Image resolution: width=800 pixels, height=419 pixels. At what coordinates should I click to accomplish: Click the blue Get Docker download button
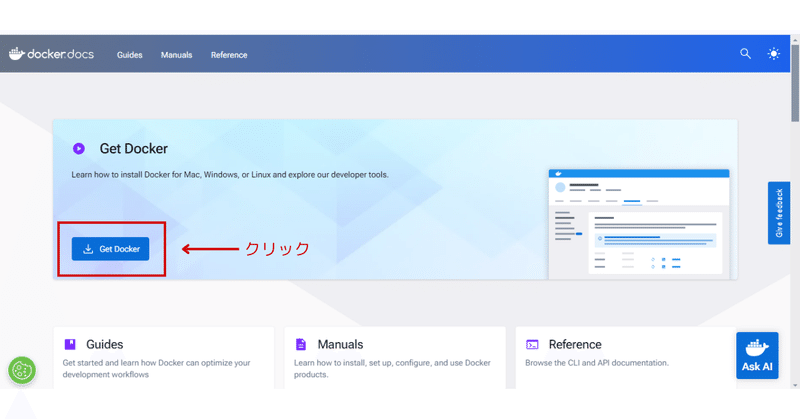110,249
